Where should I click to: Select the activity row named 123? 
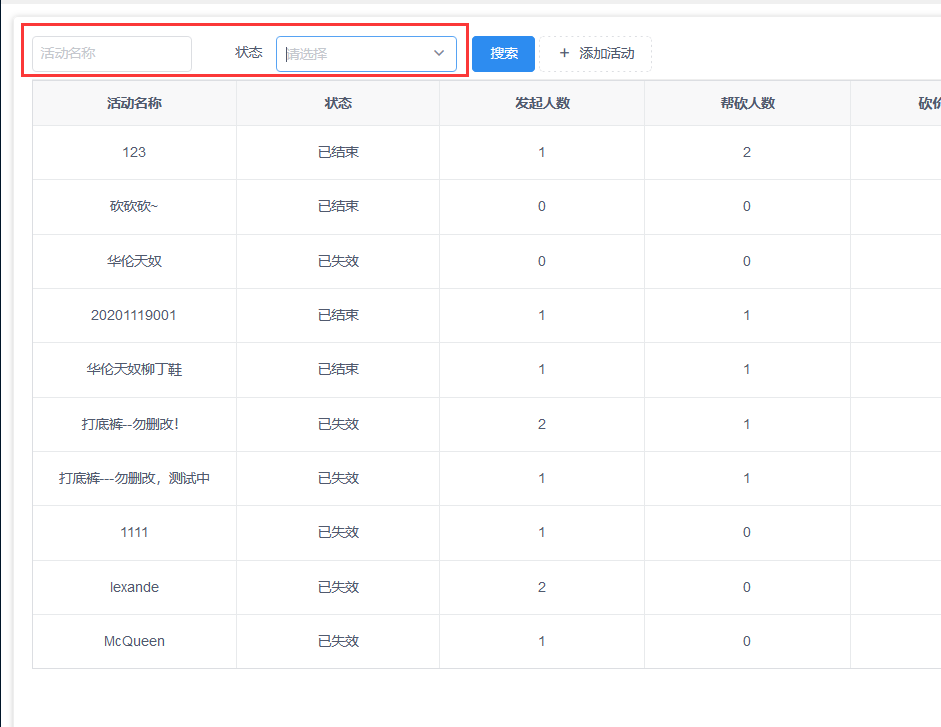(x=134, y=152)
